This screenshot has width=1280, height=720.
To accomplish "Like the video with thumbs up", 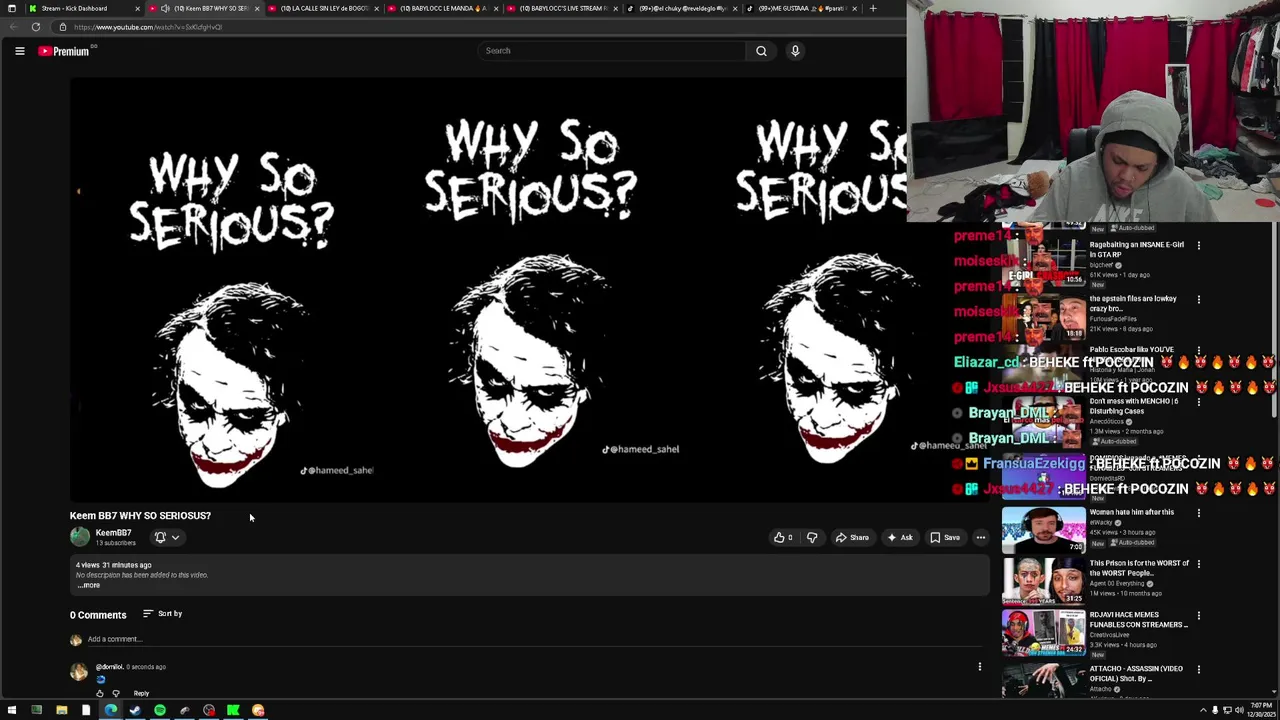I will (783, 538).
